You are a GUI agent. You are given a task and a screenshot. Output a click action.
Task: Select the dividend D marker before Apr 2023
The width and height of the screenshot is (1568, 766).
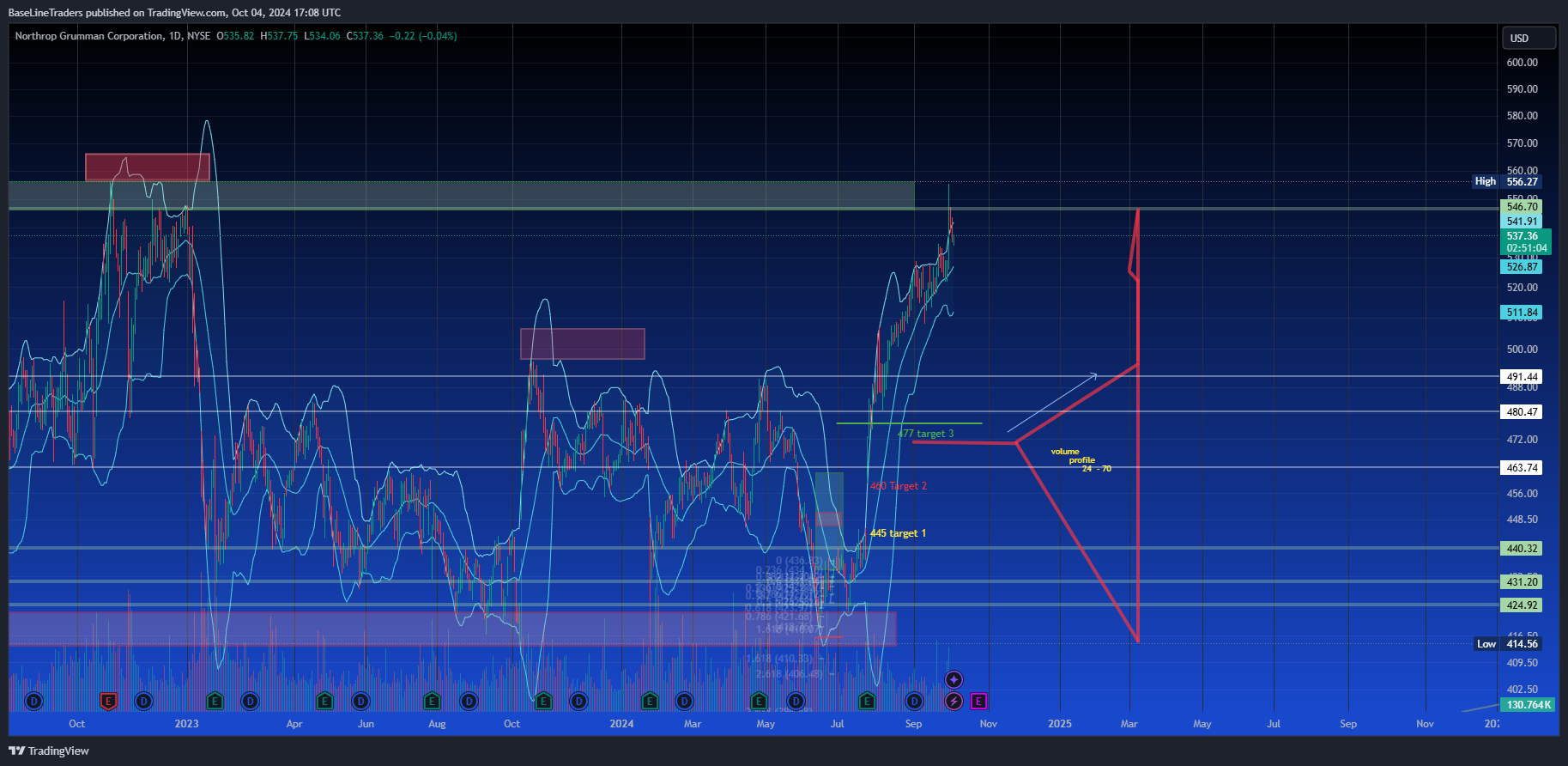250,702
